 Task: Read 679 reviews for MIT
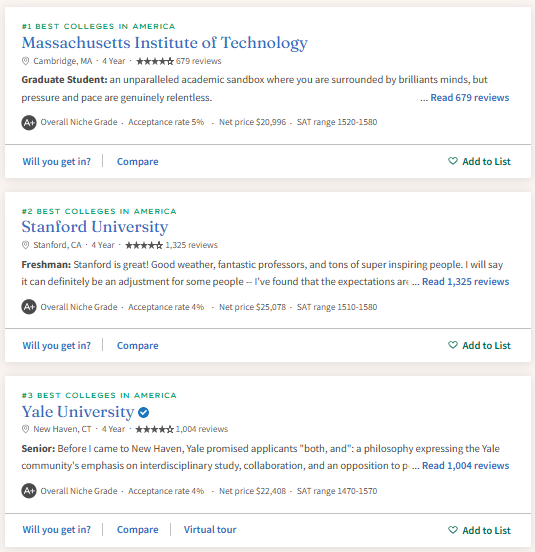470,98
